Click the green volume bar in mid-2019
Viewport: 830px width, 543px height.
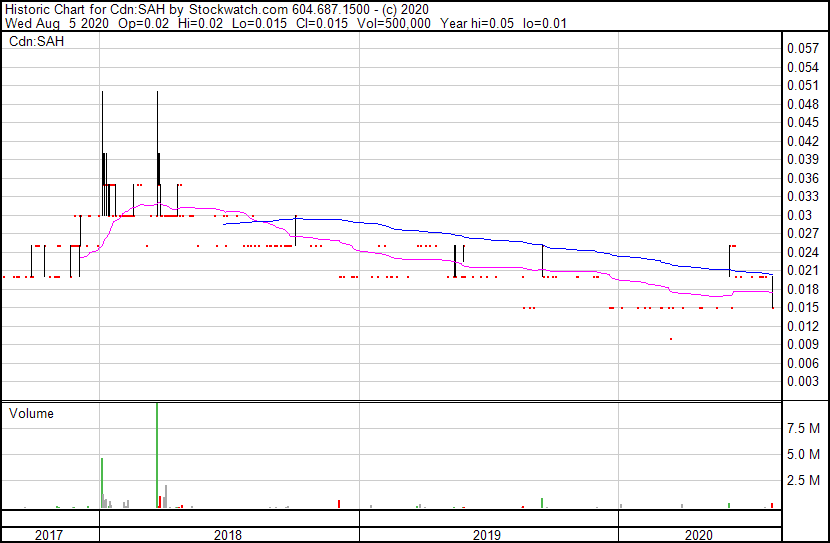pyautogui.click(x=542, y=502)
